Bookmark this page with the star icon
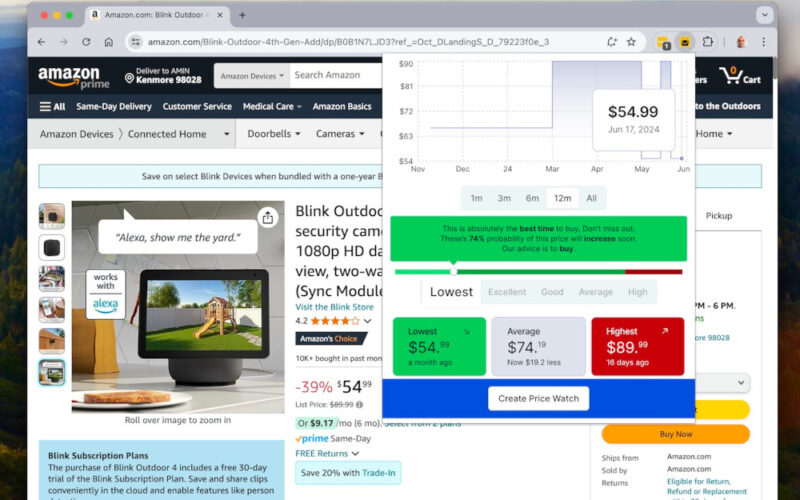 (x=631, y=42)
